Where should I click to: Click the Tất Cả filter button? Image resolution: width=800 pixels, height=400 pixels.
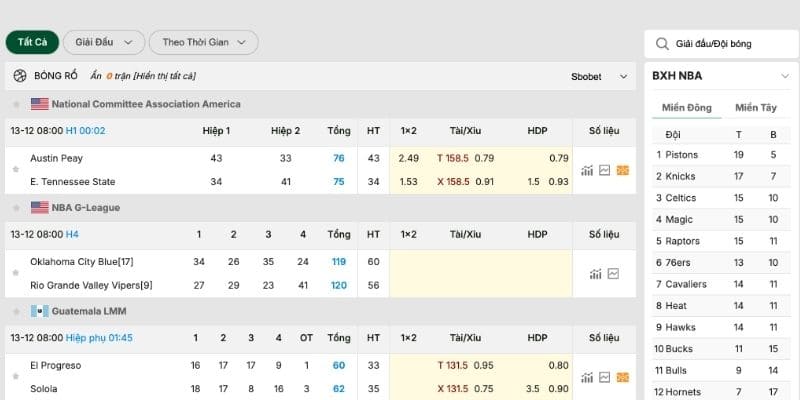click(32, 42)
